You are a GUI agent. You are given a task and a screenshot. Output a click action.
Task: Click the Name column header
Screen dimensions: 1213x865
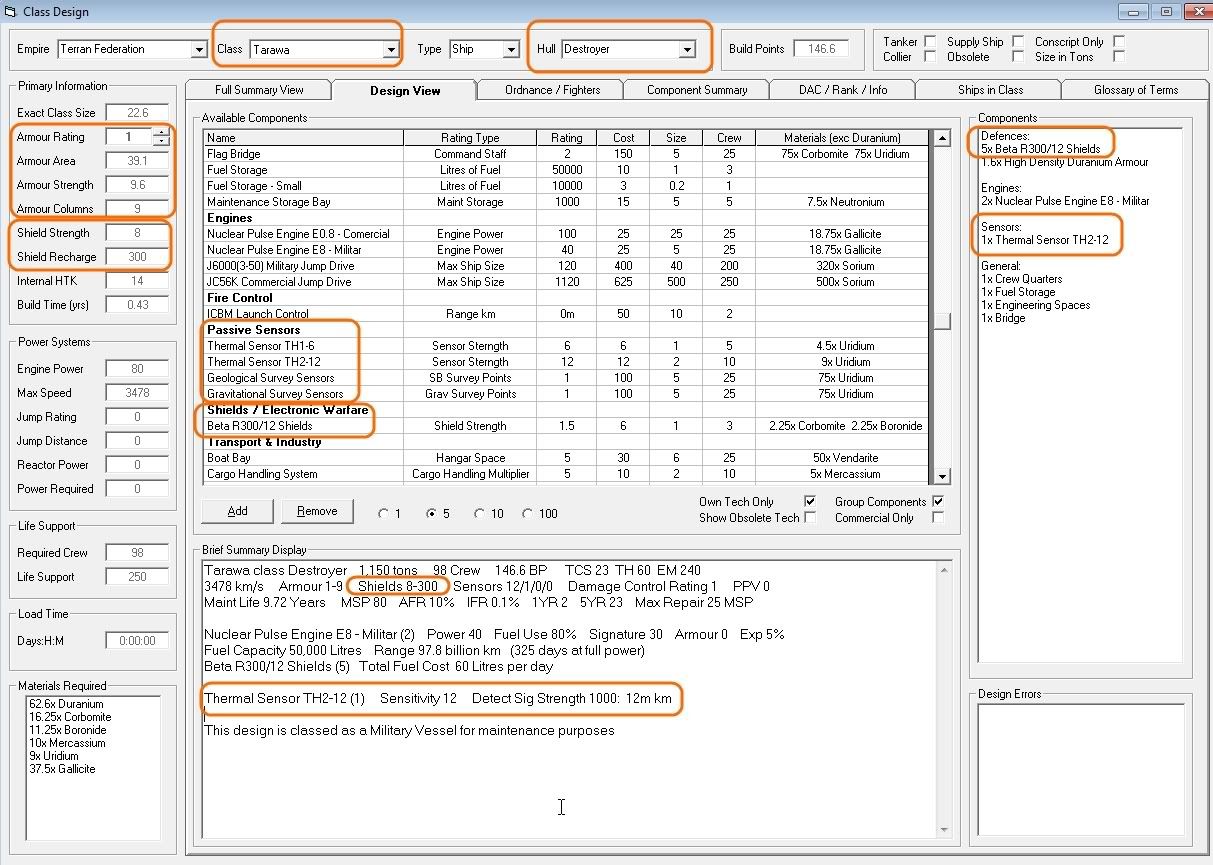point(304,138)
